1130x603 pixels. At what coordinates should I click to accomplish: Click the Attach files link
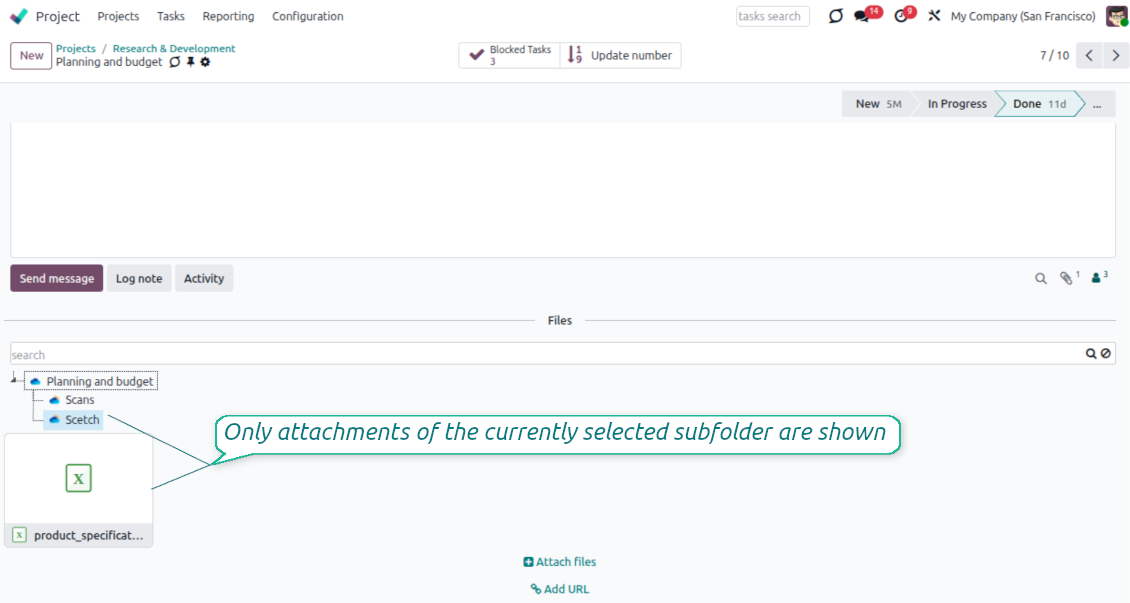point(560,562)
